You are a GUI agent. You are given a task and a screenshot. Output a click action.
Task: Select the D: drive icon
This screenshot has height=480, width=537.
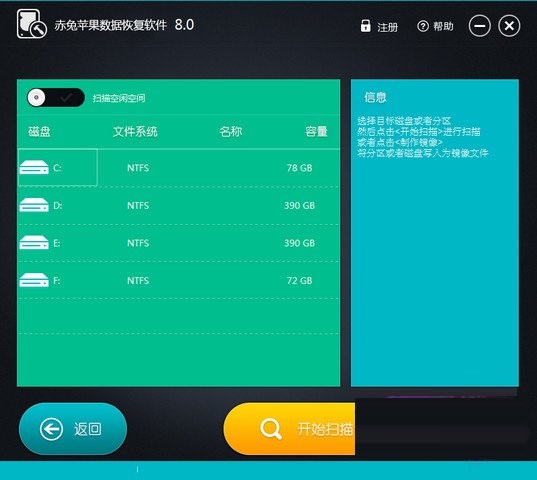tap(34, 205)
